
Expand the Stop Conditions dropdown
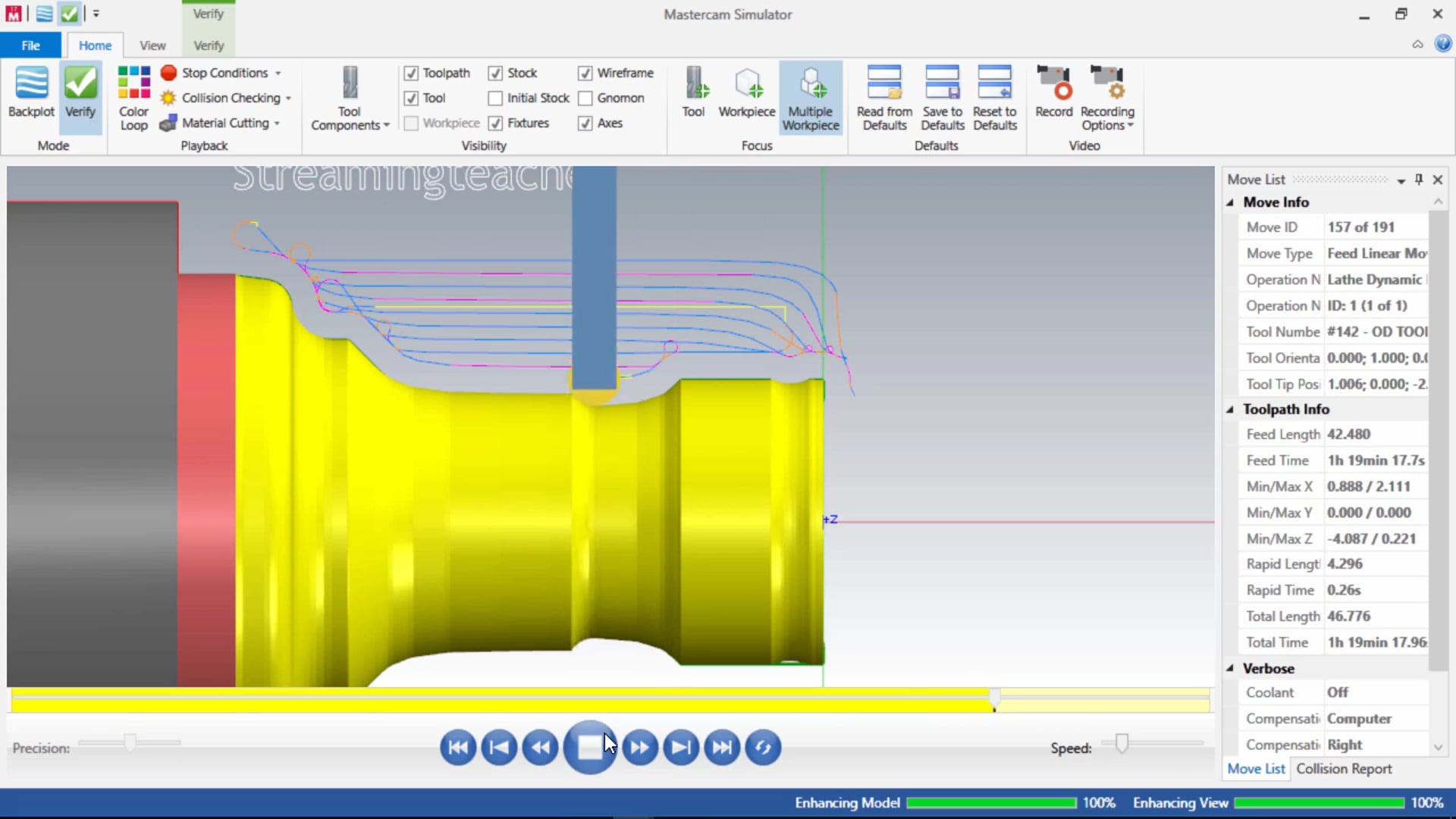click(x=278, y=72)
